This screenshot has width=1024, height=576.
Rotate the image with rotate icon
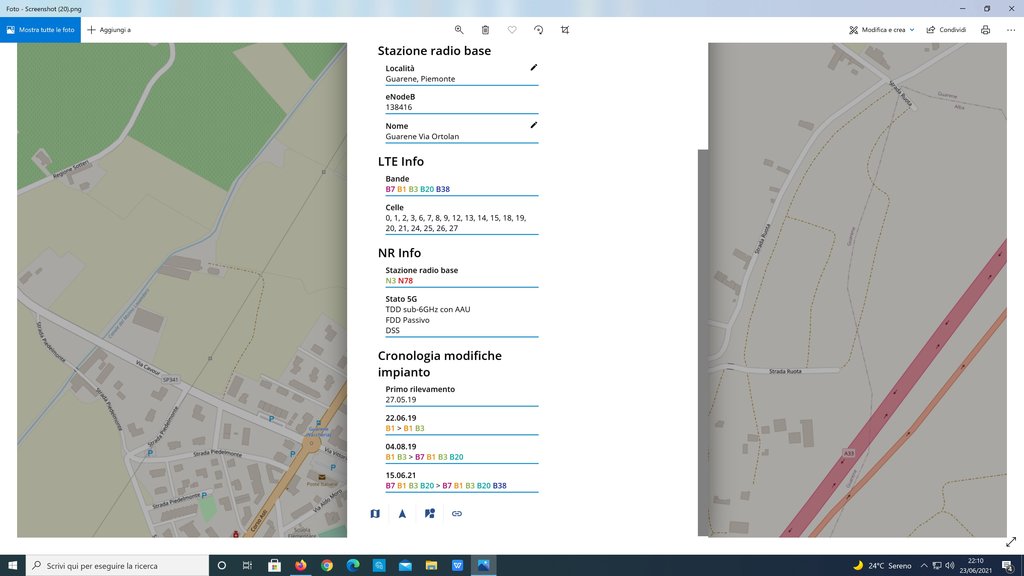[538, 30]
